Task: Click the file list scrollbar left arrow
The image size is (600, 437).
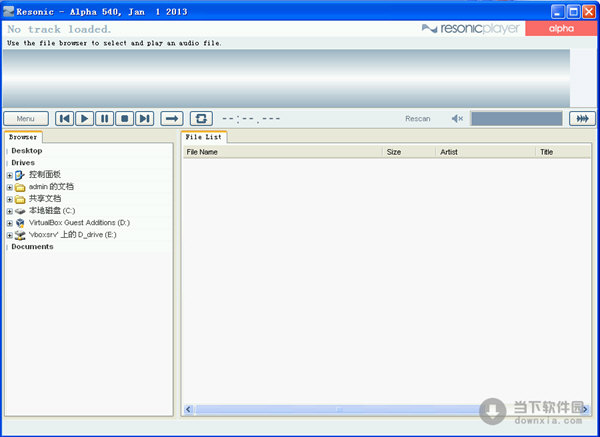Action: (x=188, y=409)
